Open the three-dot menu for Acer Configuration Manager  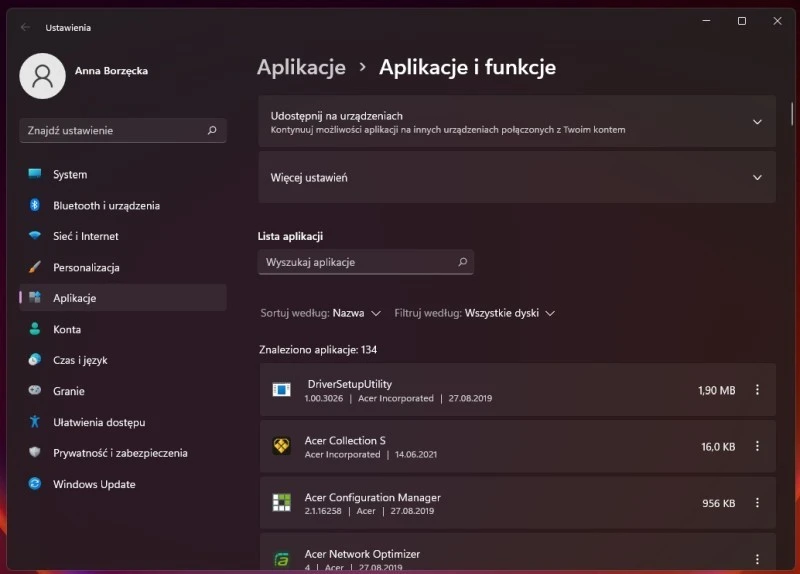pos(757,503)
